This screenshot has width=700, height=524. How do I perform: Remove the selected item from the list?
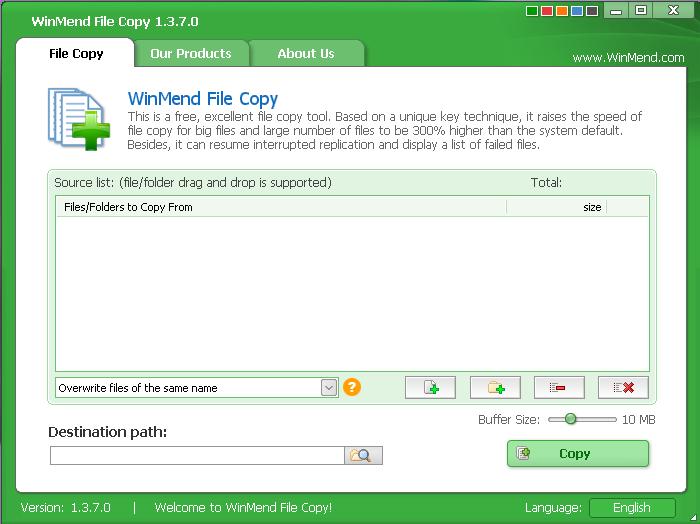click(558, 387)
